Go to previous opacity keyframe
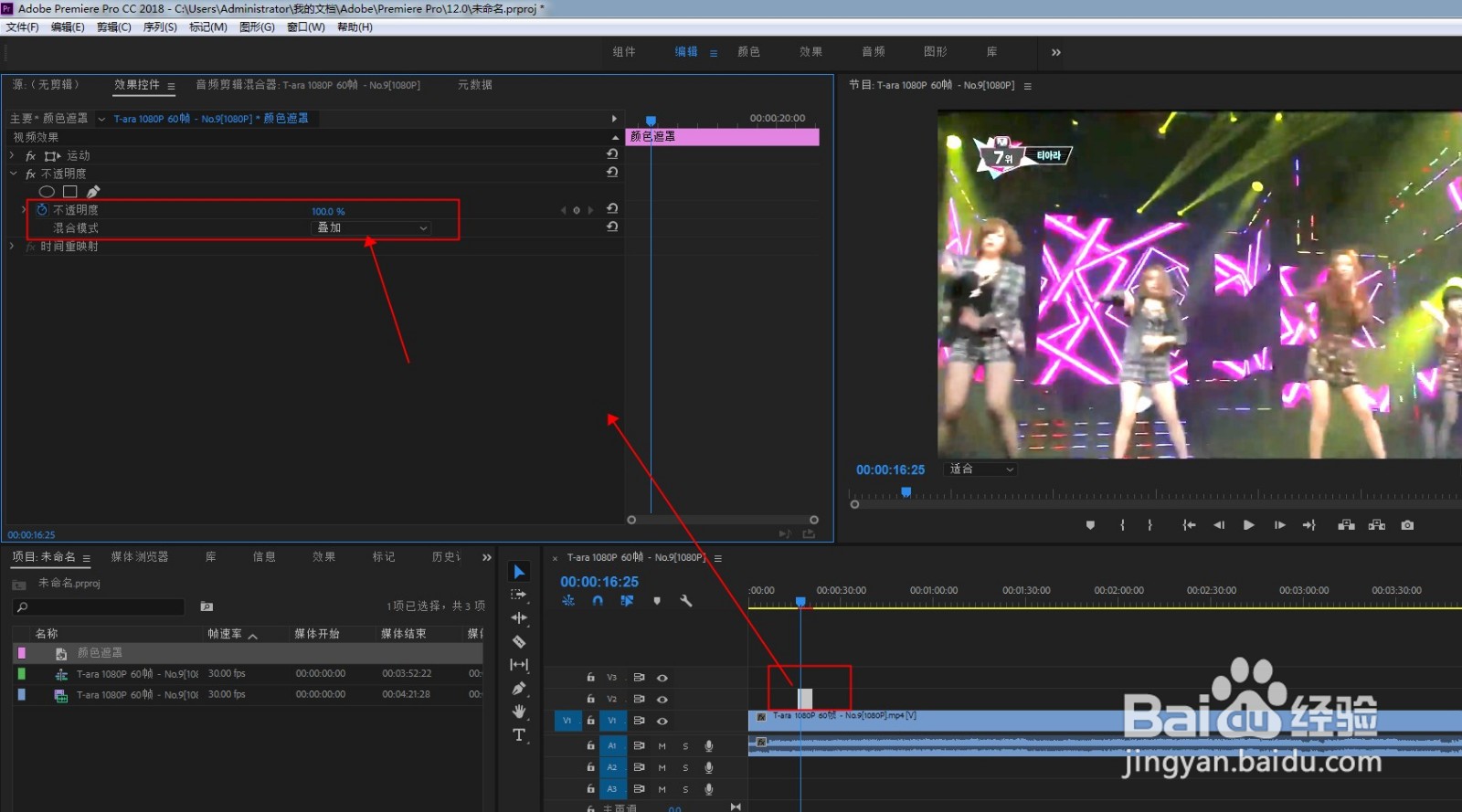This screenshot has height=812, width=1462. (x=564, y=210)
